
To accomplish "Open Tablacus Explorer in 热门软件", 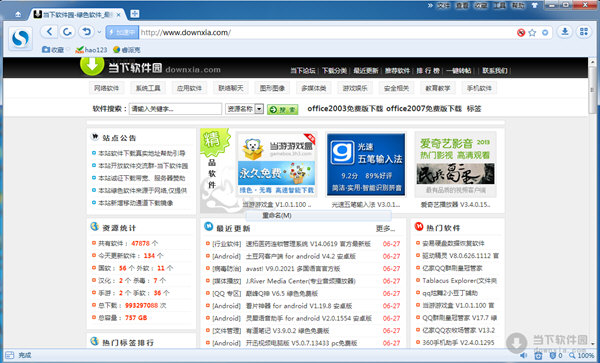I will coord(459,281).
